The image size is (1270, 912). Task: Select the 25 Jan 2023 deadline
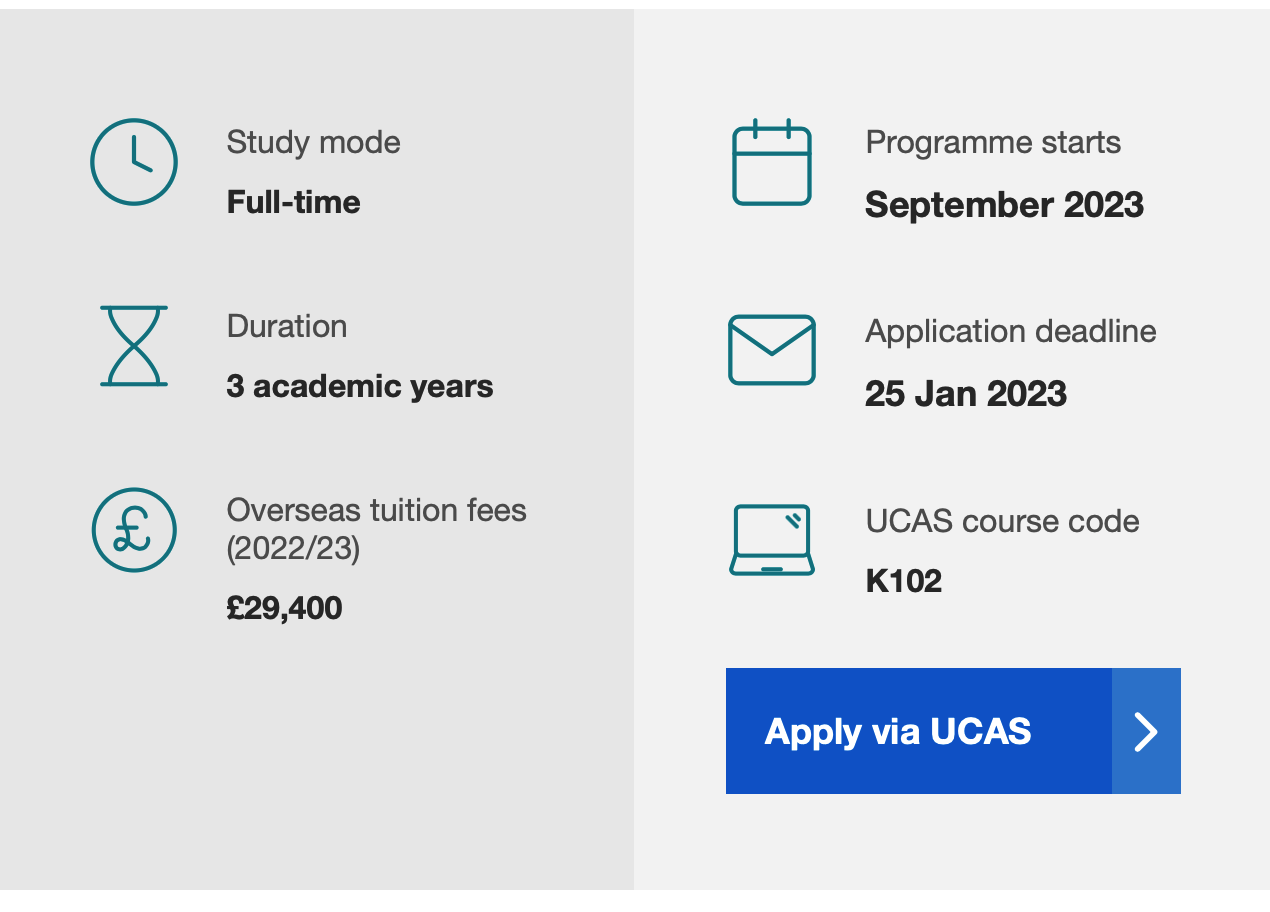pos(966,393)
